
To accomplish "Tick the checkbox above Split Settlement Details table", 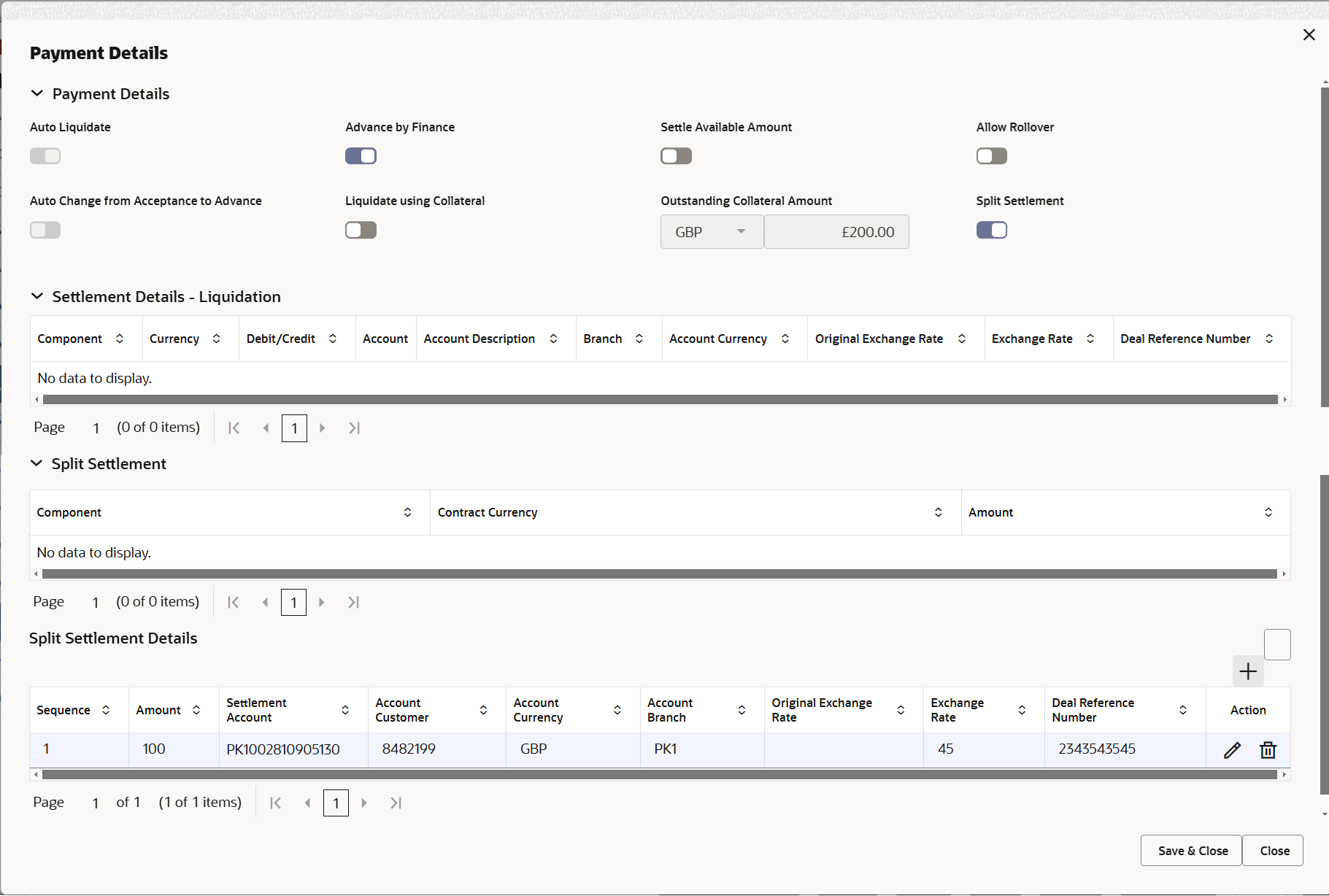I will click(x=1277, y=644).
